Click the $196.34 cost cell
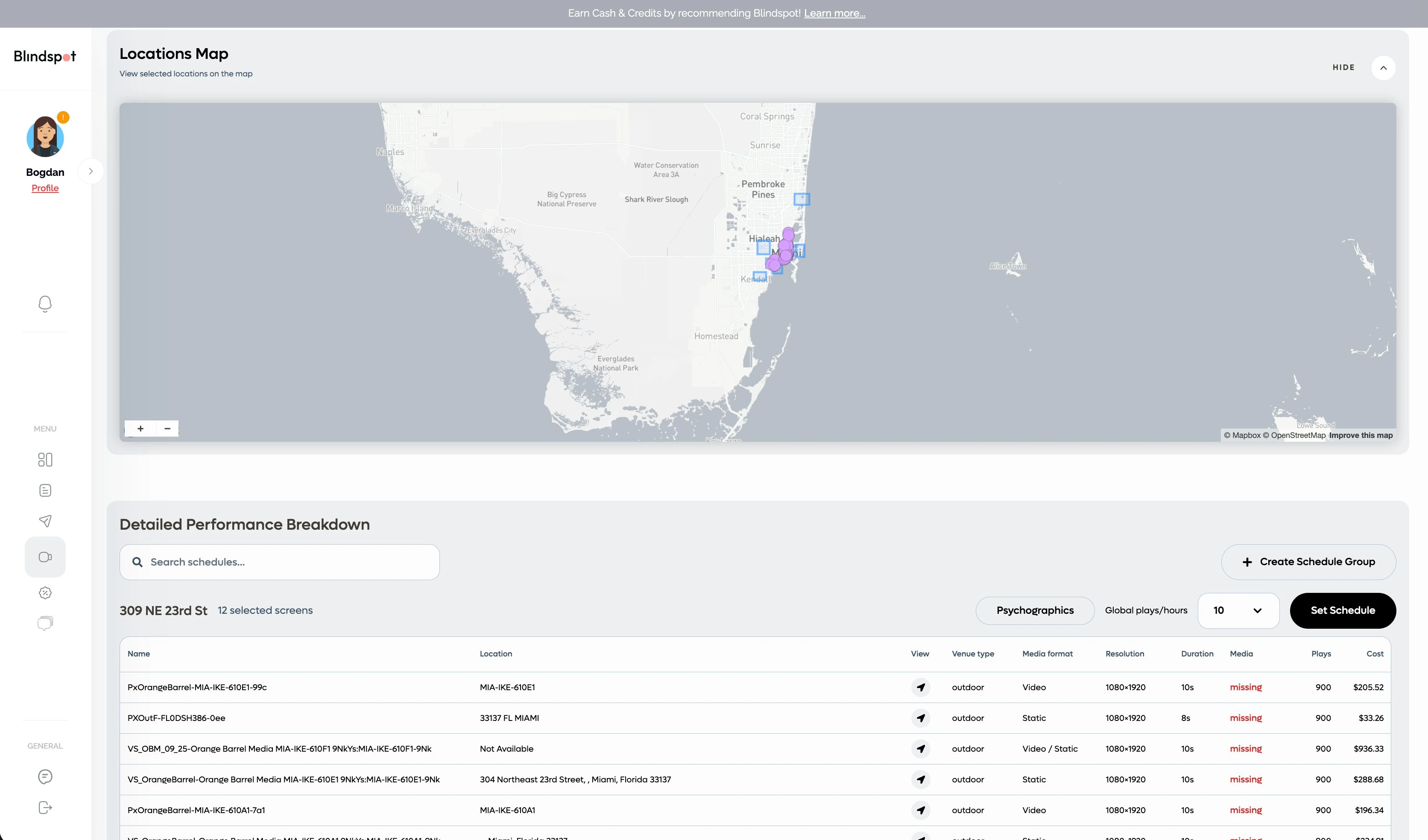The image size is (1428, 840). coord(1369,811)
